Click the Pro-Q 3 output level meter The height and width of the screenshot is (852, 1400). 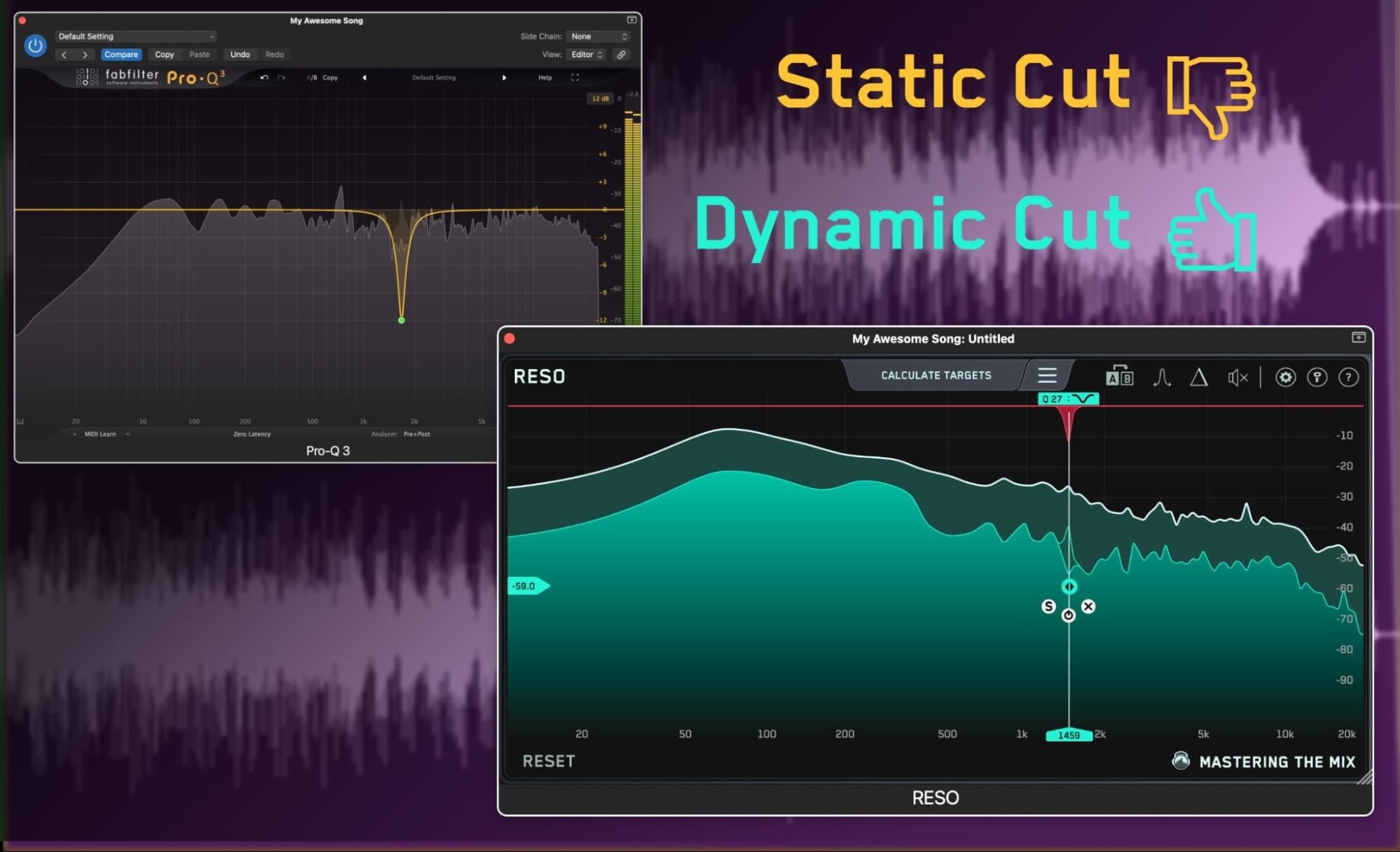632,217
